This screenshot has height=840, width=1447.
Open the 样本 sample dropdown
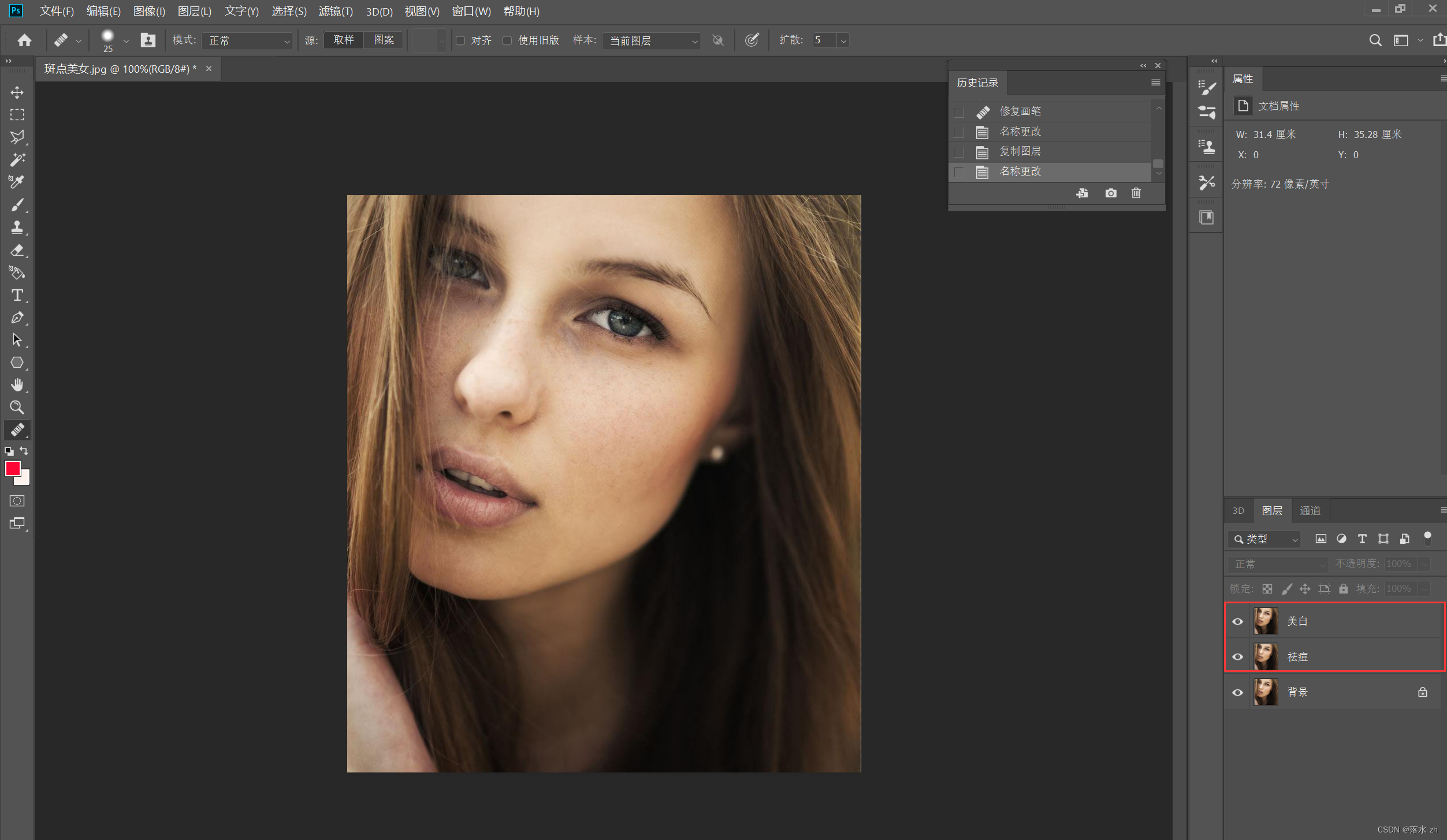point(652,40)
